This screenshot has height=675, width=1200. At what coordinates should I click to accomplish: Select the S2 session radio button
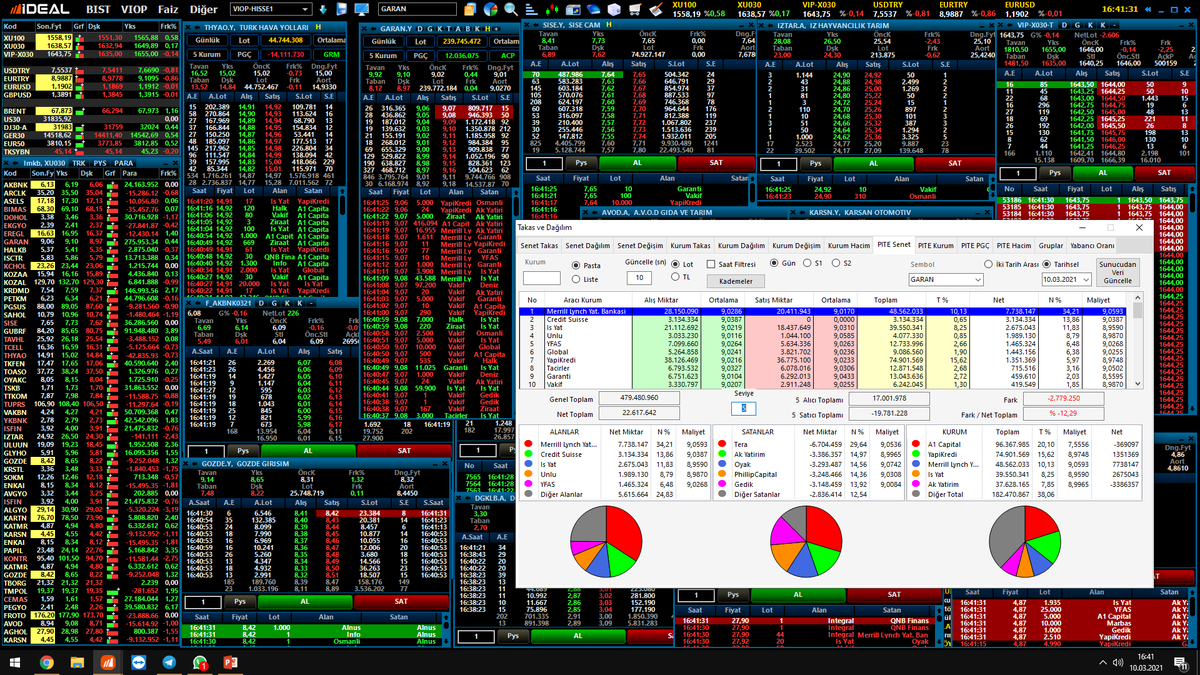(x=835, y=263)
